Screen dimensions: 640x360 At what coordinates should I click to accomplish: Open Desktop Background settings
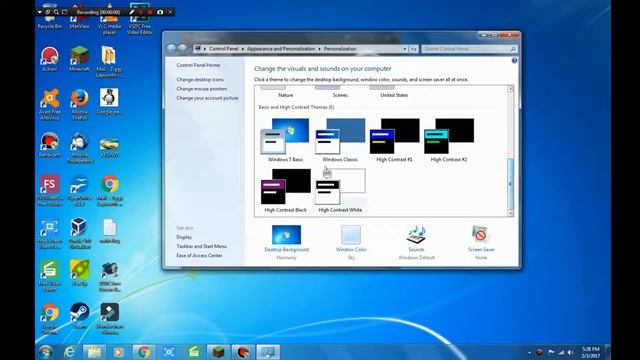(x=287, y=242)
